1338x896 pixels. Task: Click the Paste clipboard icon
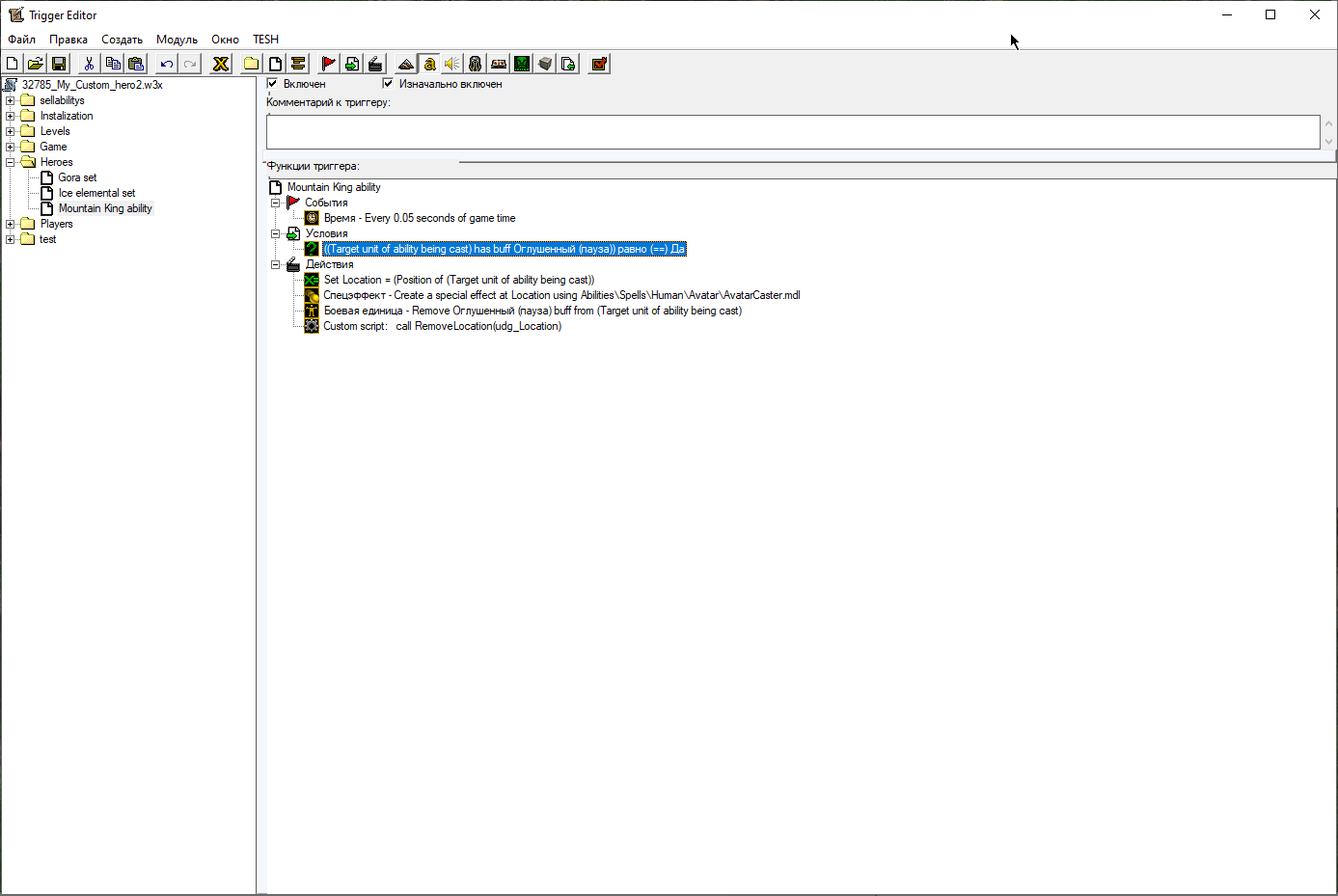pyautogui.click(x=136, y=64)
